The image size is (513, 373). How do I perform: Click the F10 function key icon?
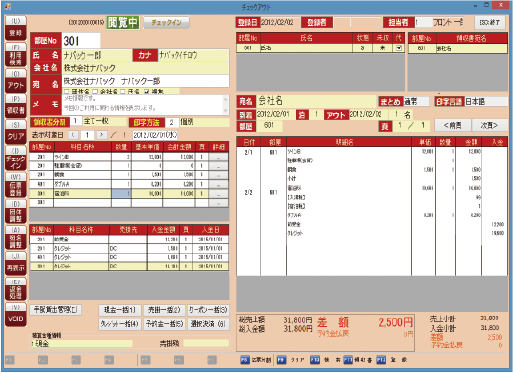pyautogui.click(x=315, y=360)
